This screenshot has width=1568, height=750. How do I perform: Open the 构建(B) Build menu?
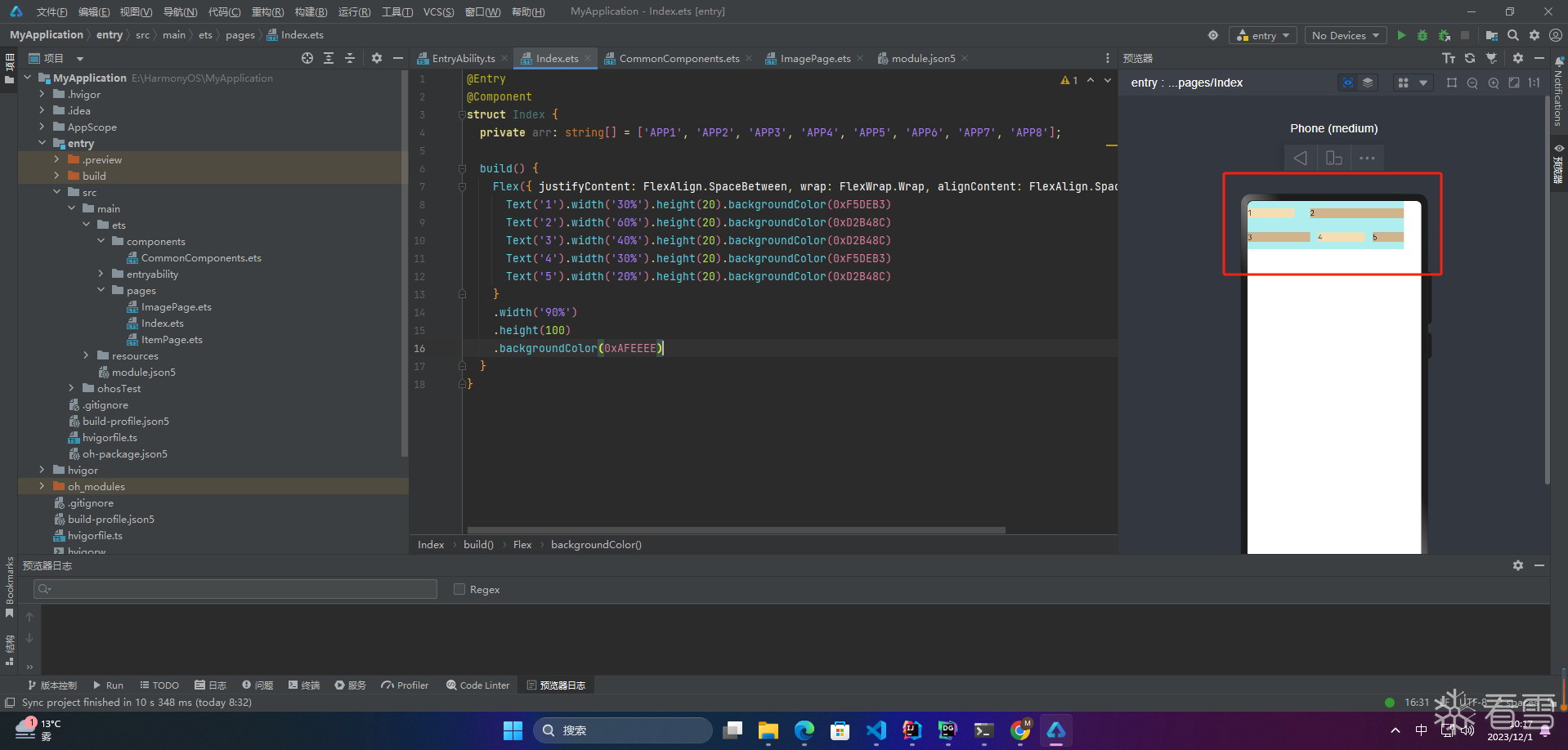pyautogui.click(x=311, y=11)
